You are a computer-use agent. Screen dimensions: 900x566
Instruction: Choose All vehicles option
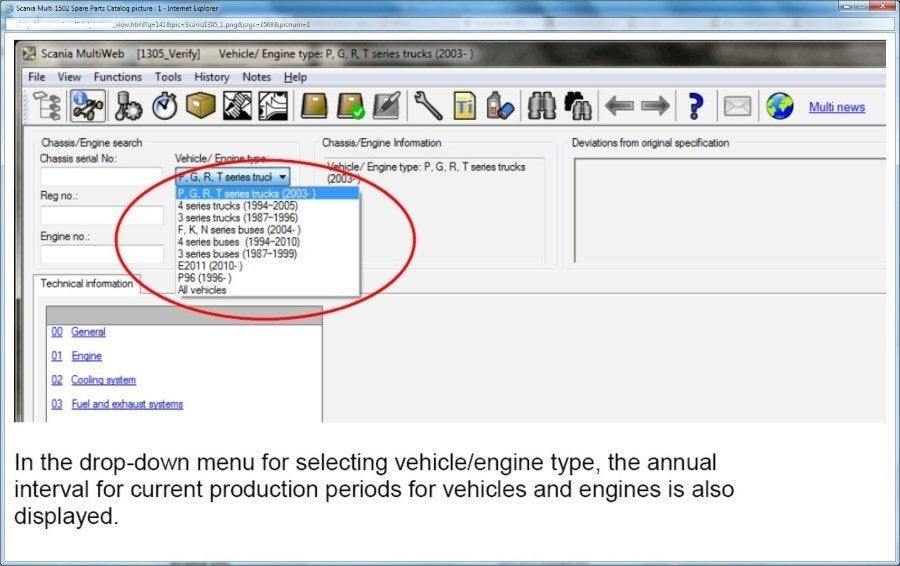[267, 290]
